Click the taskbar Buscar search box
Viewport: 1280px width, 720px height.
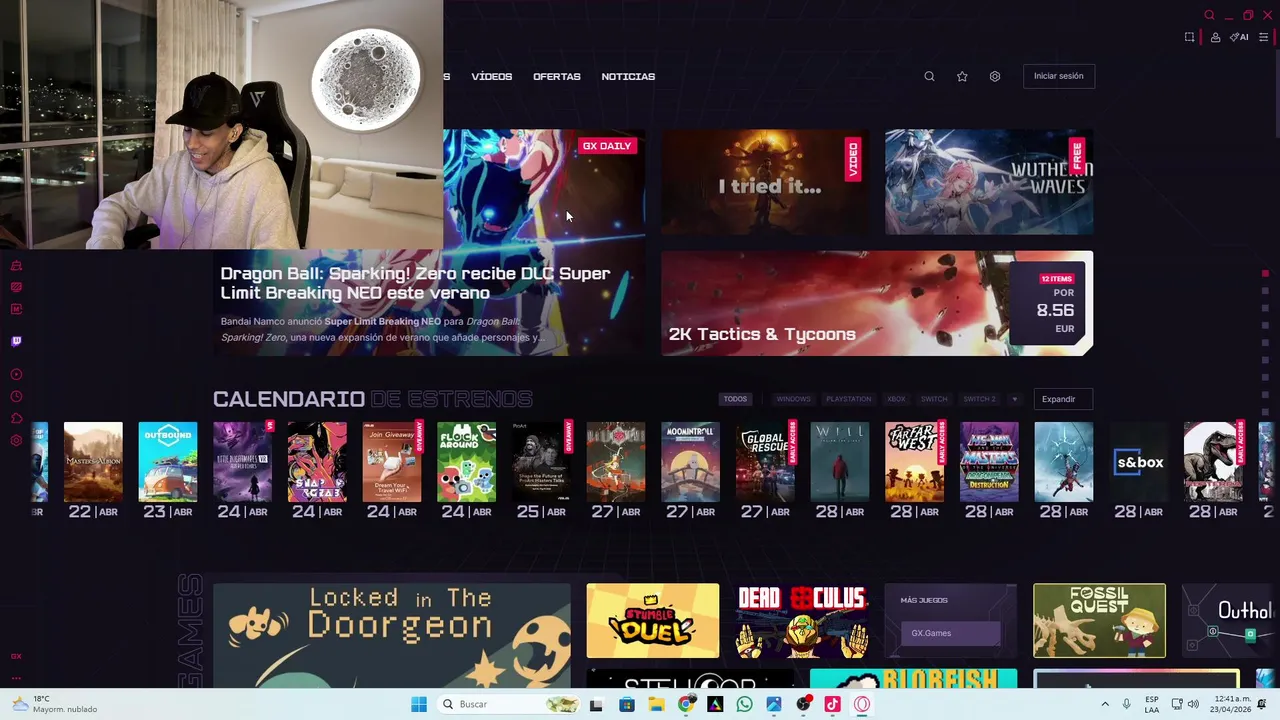[510, 704]
